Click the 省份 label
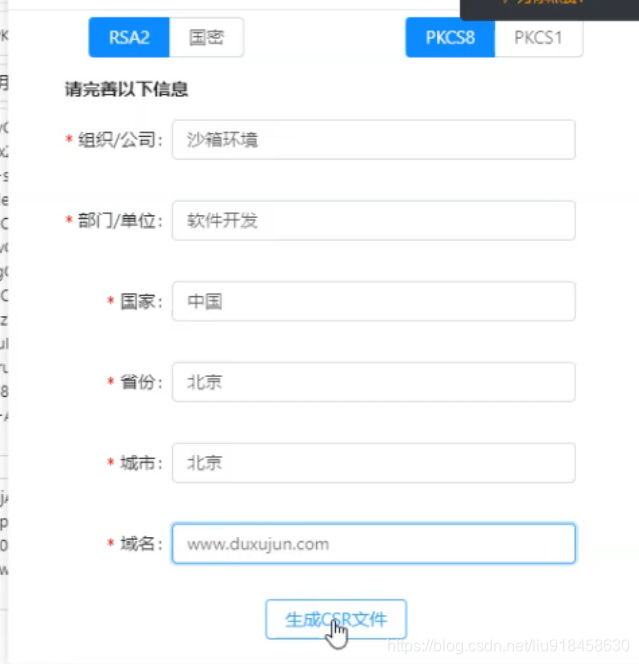The height and width of the screenshot is (664, 639). click(x=141, y=382)
